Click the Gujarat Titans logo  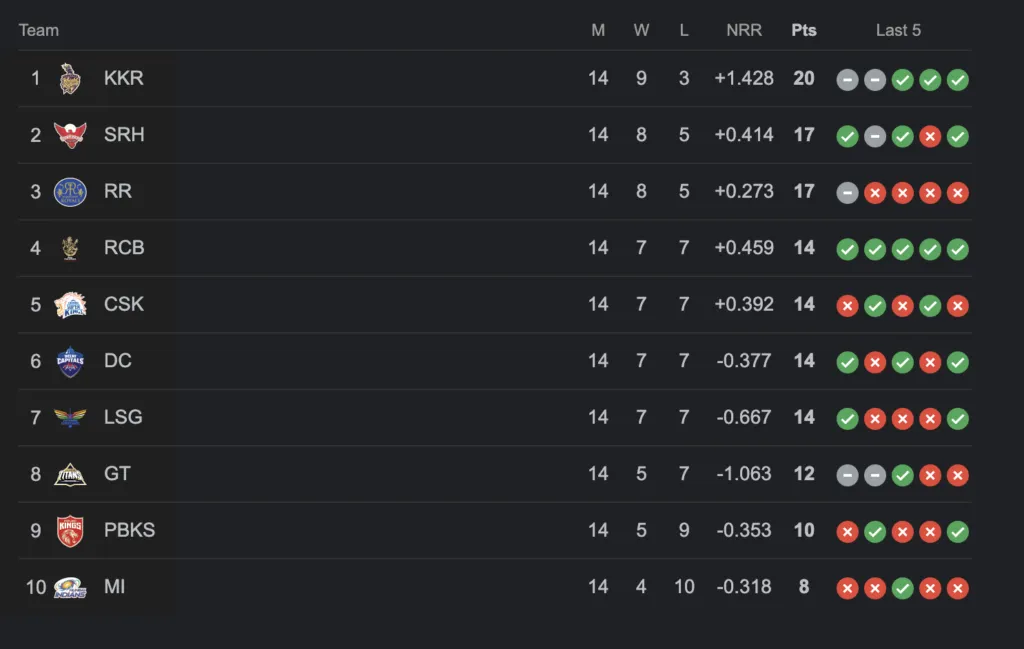[70, 475]
